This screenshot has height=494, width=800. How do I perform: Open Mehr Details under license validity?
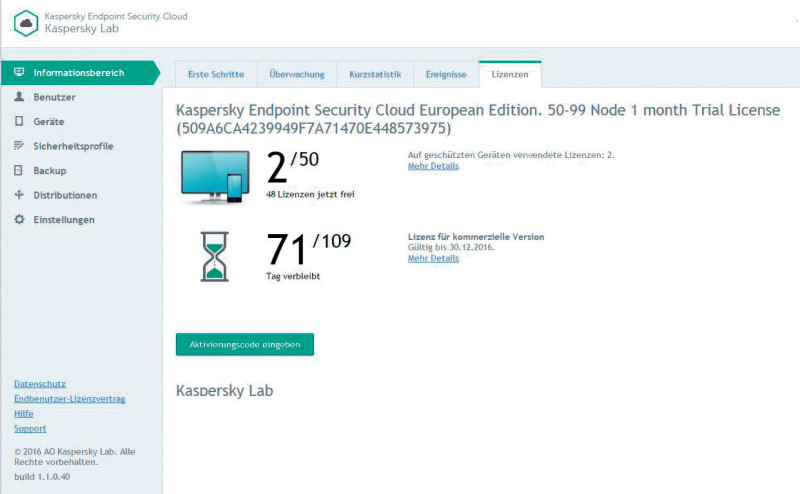(x=433, y=258)
